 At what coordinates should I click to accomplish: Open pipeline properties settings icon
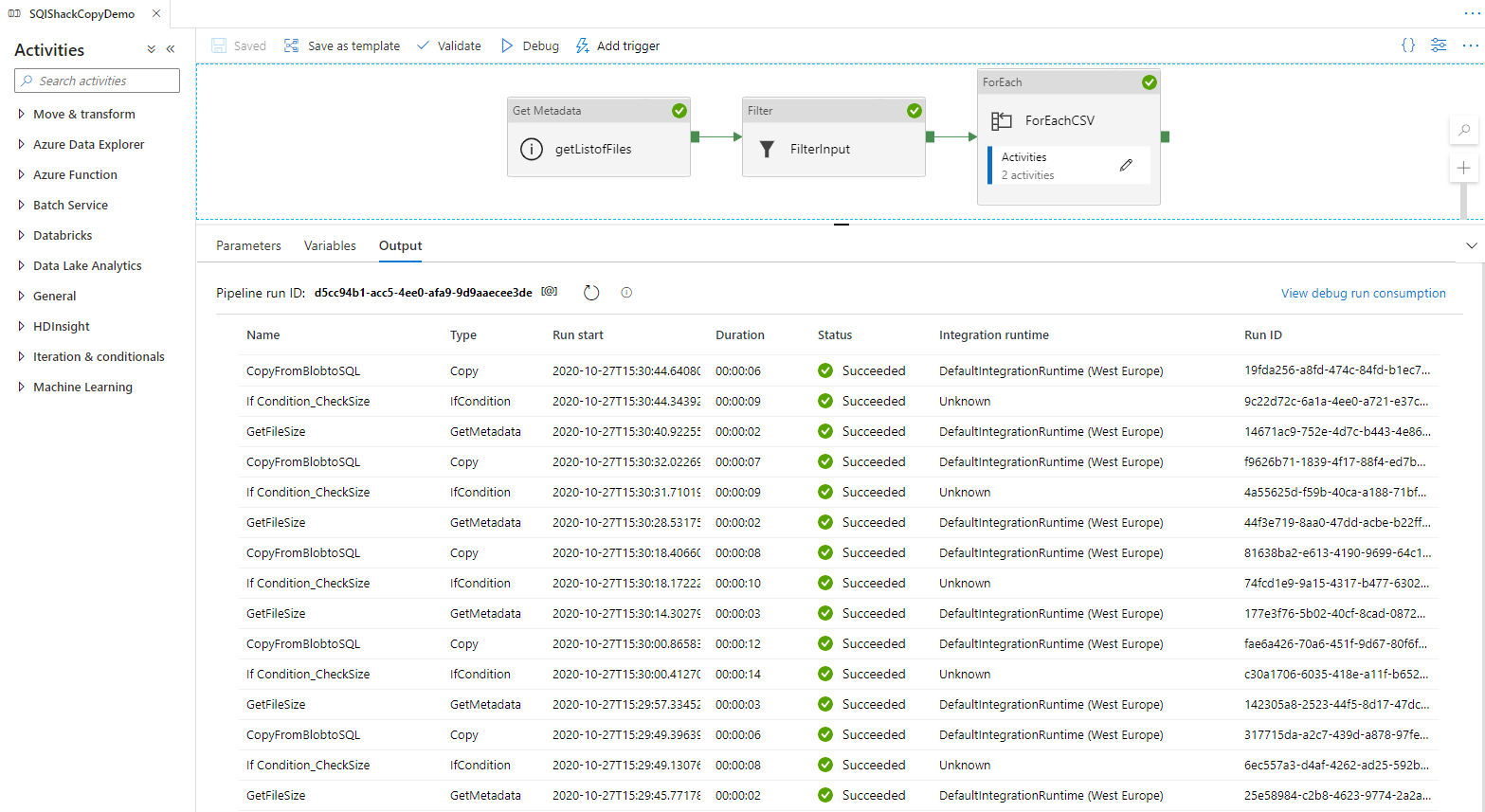tap(1439, 45)
